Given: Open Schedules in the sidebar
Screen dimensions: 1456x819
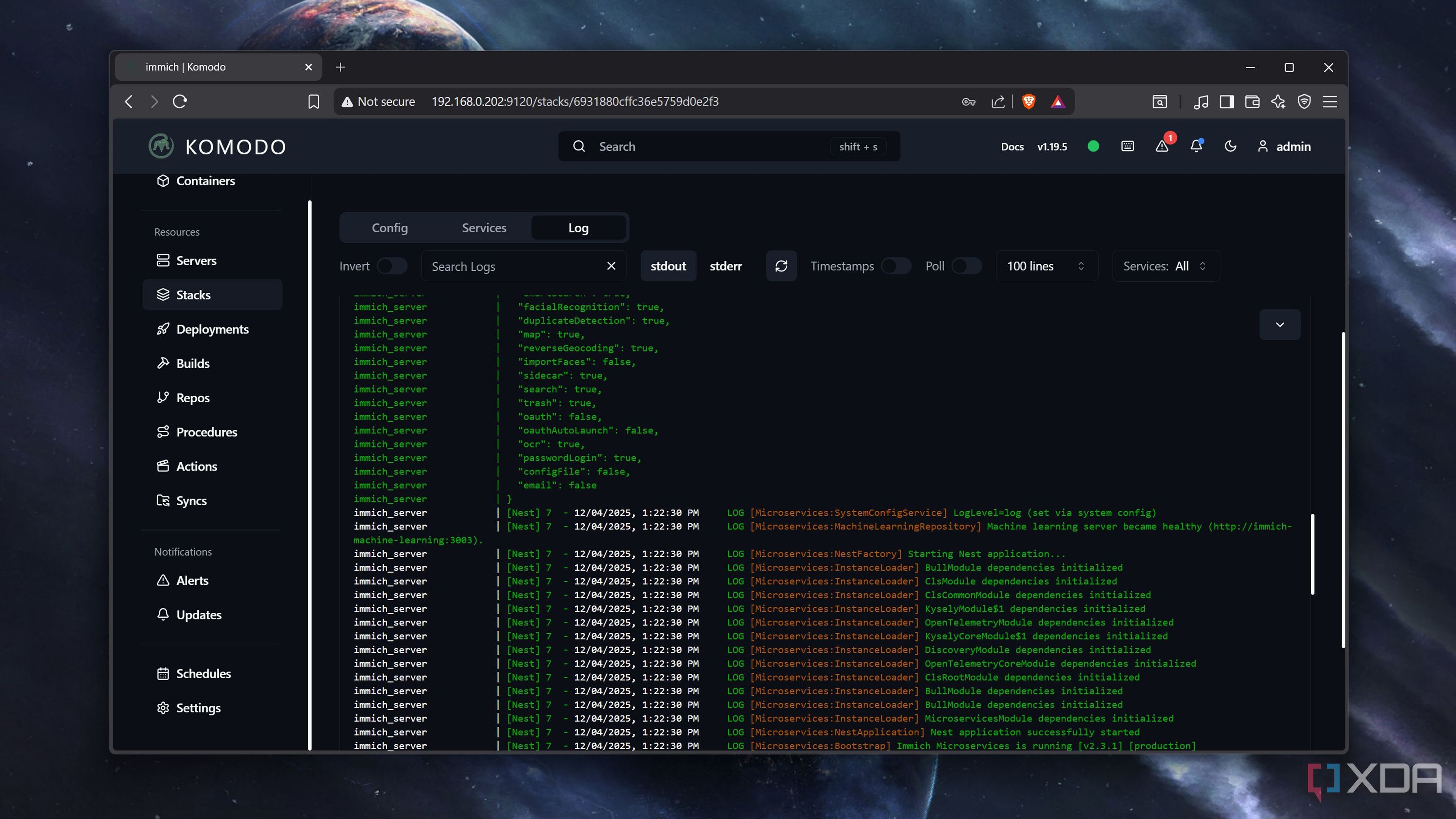Looking at the screenshot, I should (x=212, y=674).
